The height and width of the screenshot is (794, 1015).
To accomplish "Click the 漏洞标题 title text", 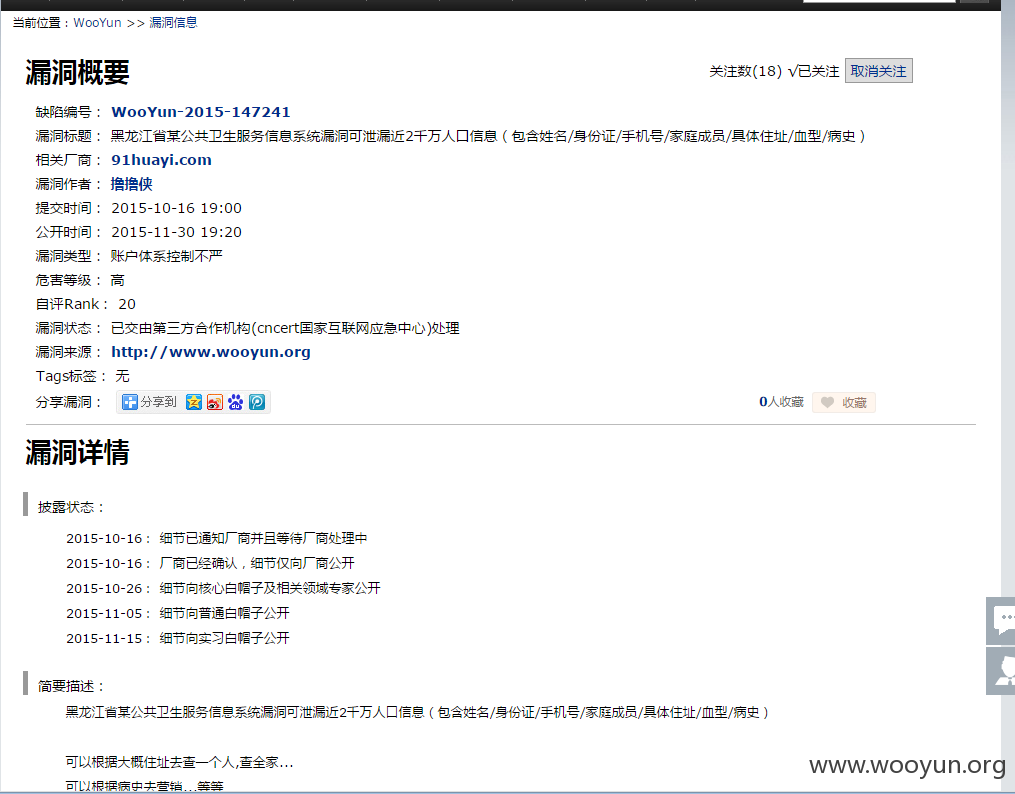I will coord(488,136).
